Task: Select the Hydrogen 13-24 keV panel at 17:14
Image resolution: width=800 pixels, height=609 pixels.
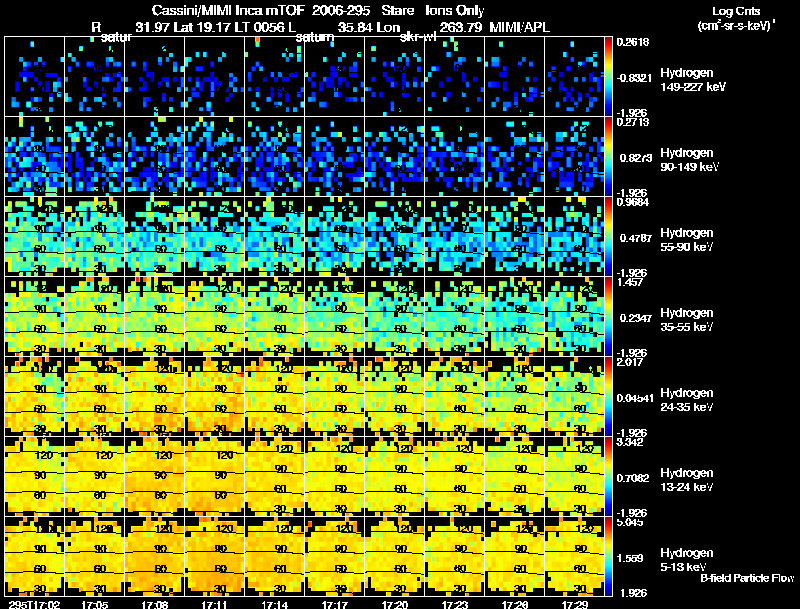Action: click(x=274, y=476)
